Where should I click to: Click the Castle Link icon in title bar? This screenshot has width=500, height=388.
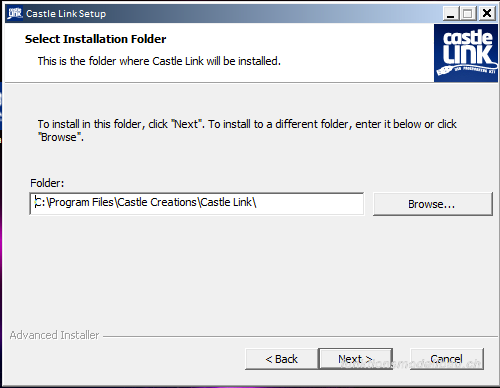pyautogui.click(x=15, y=14)
